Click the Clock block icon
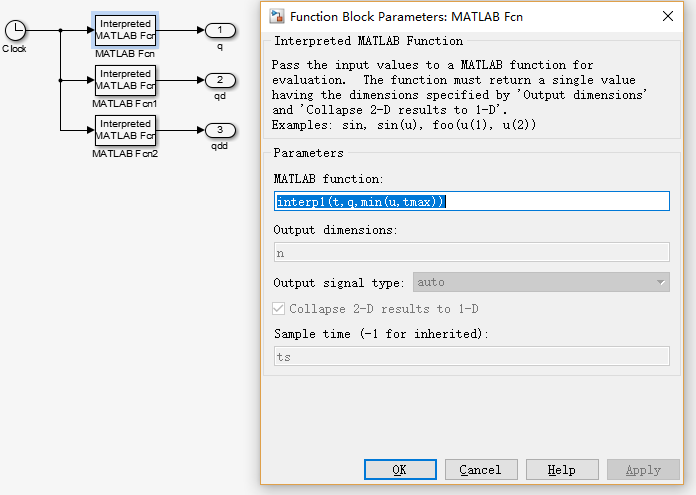This screenshot has width=696, height=495. tap(15, 30)
